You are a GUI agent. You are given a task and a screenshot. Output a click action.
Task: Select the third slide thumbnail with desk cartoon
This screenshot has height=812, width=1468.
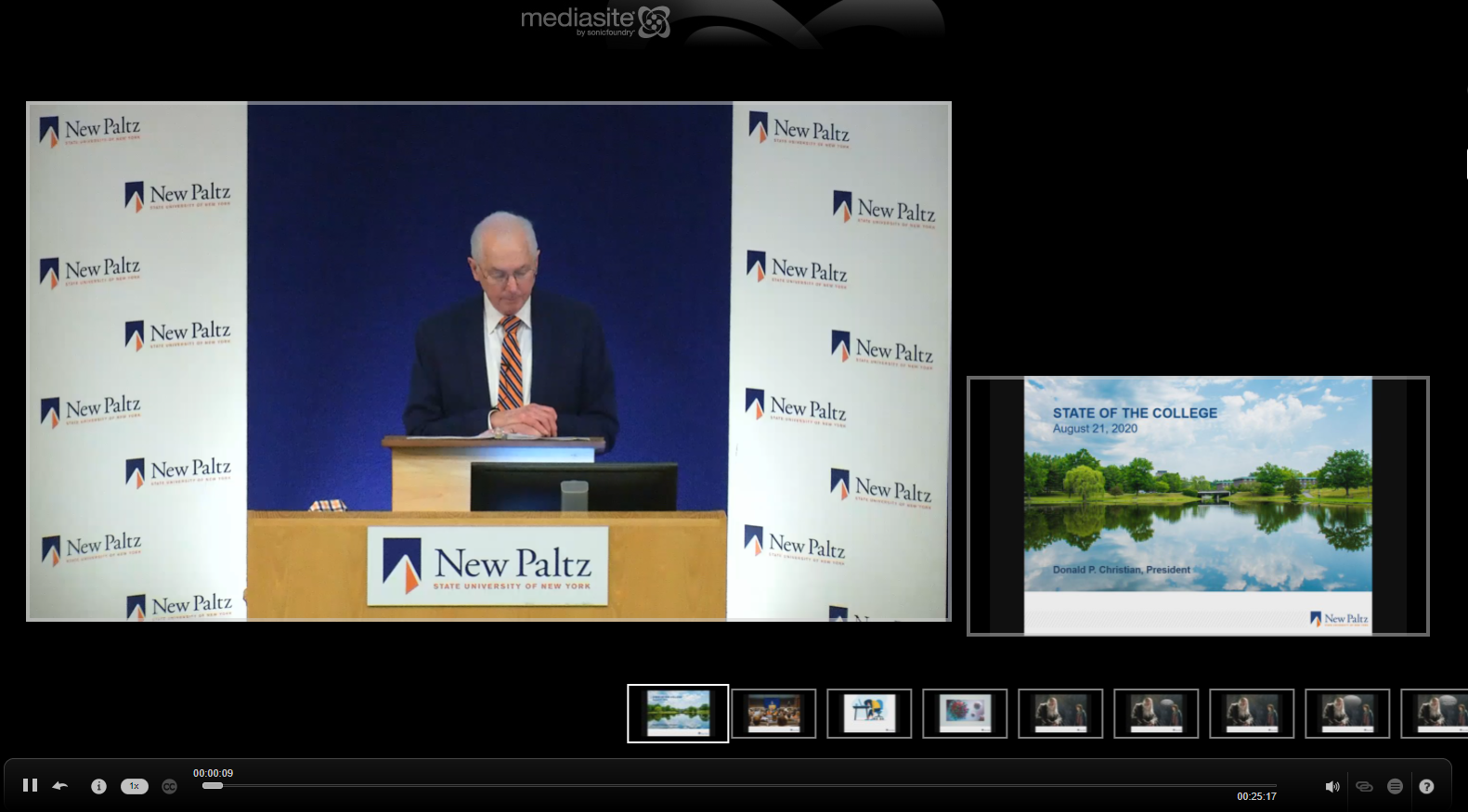pyautogui.click(x=869, y=714)
